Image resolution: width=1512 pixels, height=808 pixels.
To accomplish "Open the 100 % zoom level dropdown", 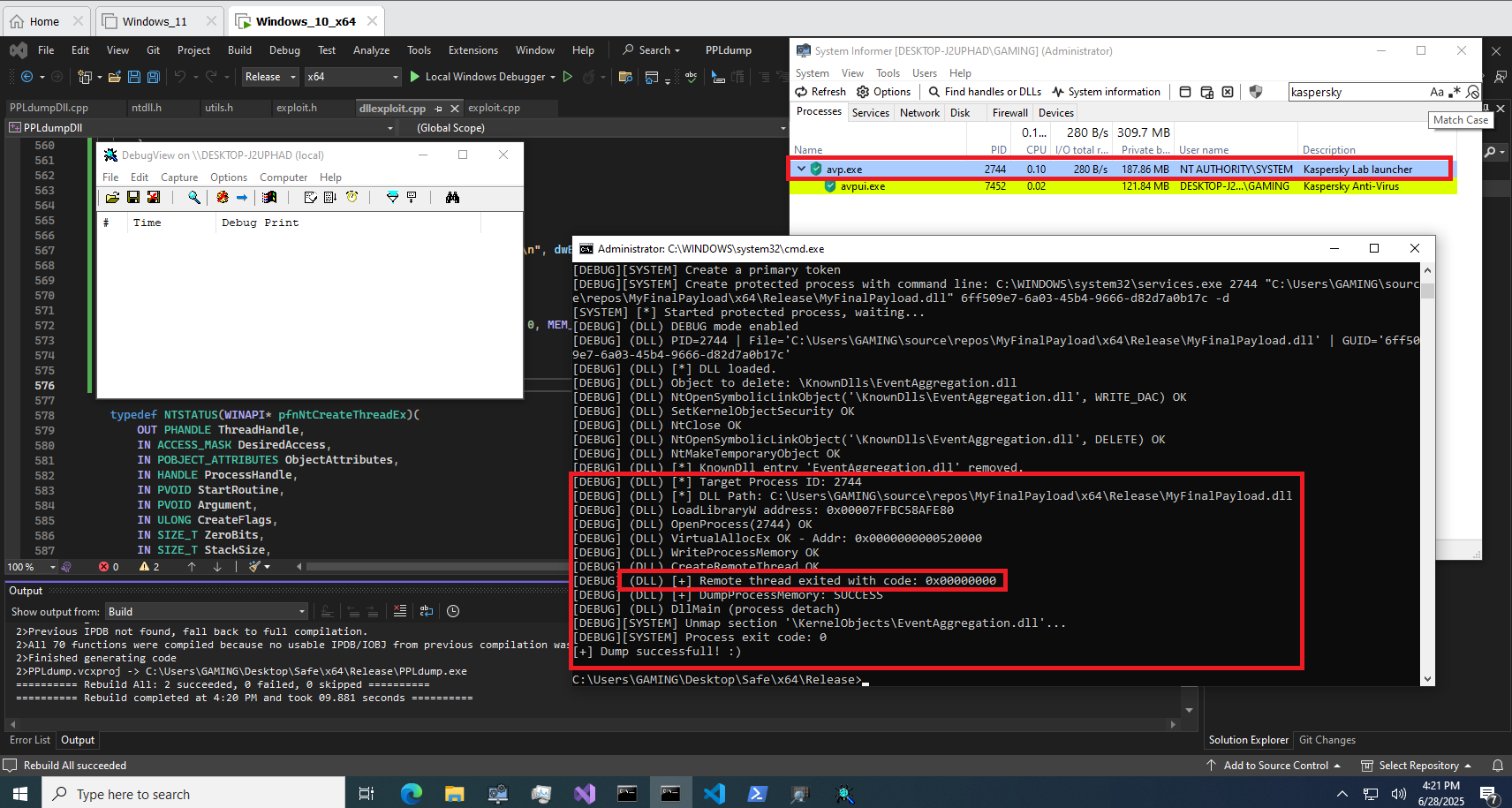I will pyautogui.click(x=33, y=567).
